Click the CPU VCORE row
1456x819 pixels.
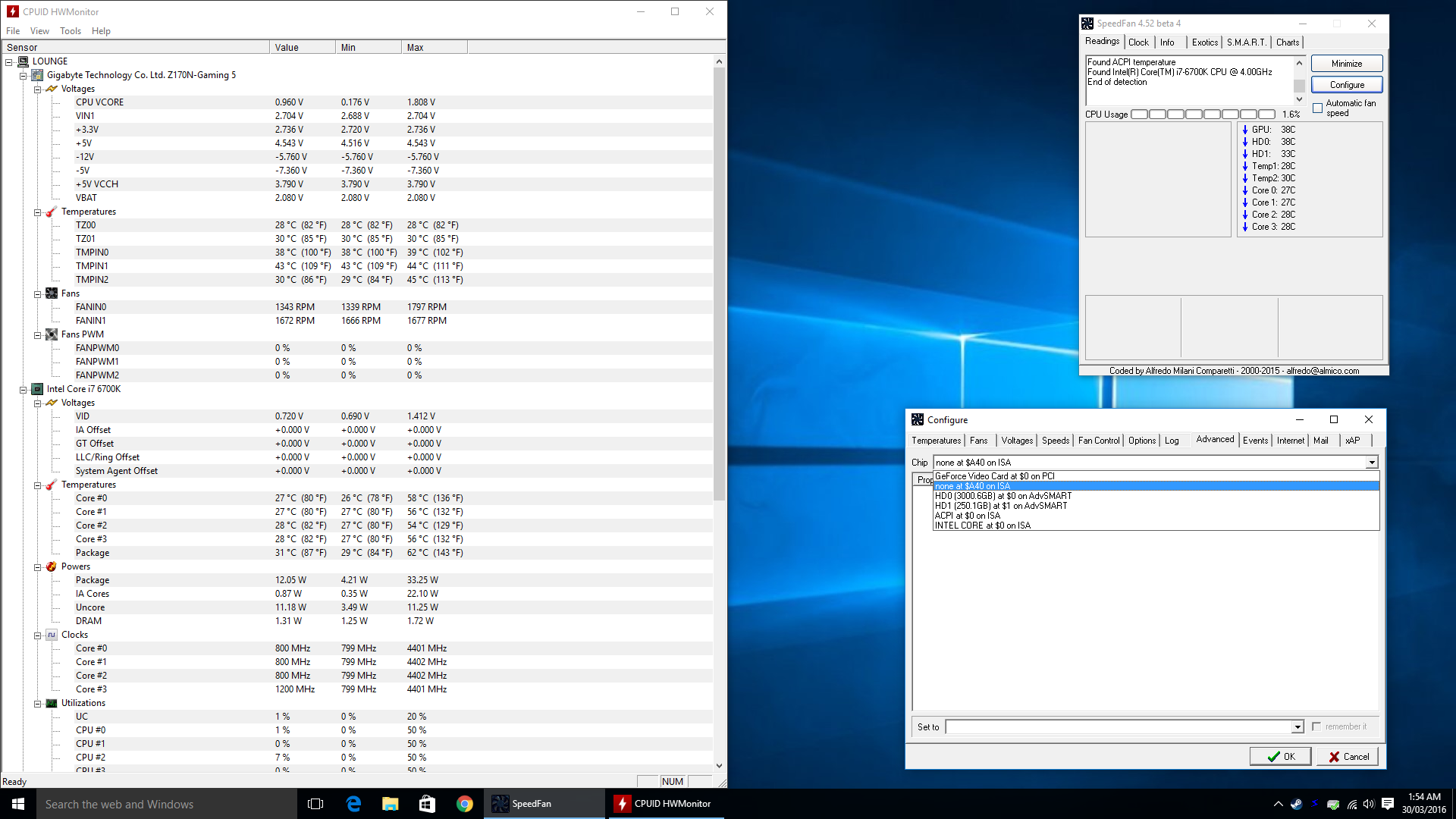coord(356,102)
